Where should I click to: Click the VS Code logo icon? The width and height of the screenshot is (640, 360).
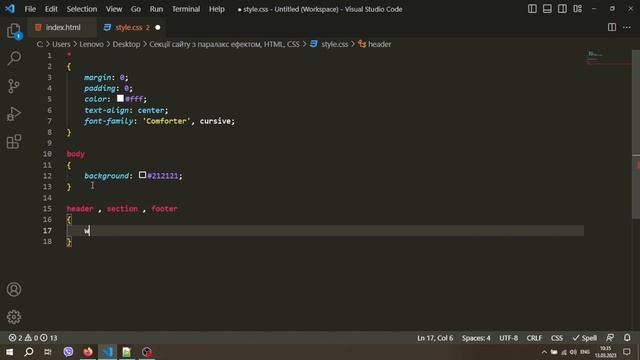(x=10, y=9)
